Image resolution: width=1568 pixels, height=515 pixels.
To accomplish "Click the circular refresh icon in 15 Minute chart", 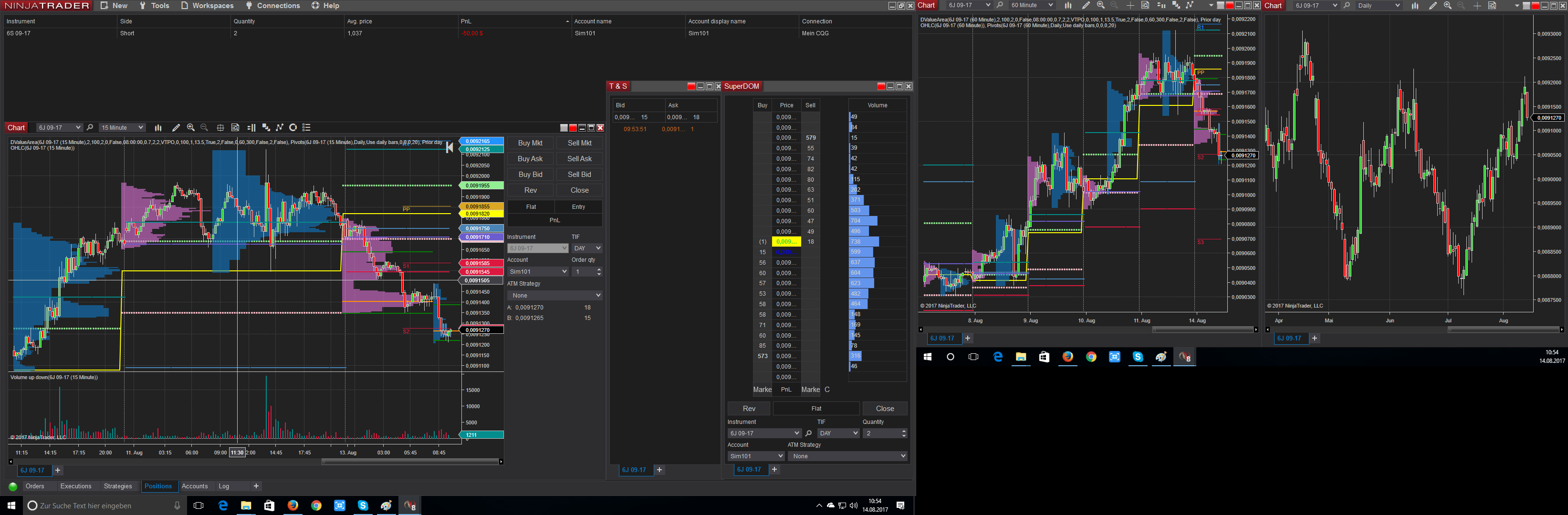I will (293, 128).
